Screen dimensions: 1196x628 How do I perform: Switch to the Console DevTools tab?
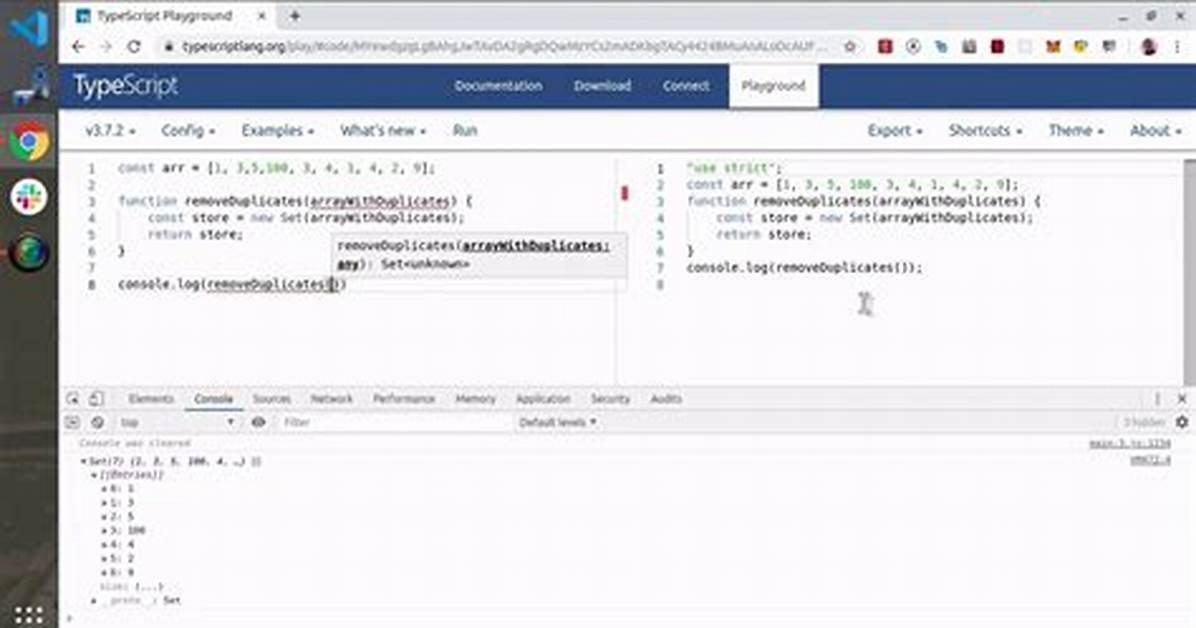point(213,398)
